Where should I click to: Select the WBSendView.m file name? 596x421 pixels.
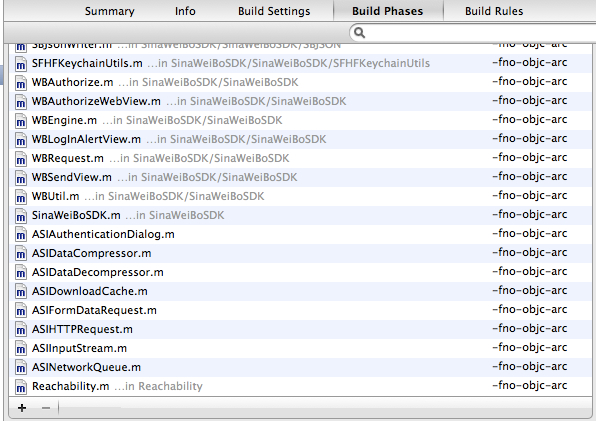tap(72, 177)
